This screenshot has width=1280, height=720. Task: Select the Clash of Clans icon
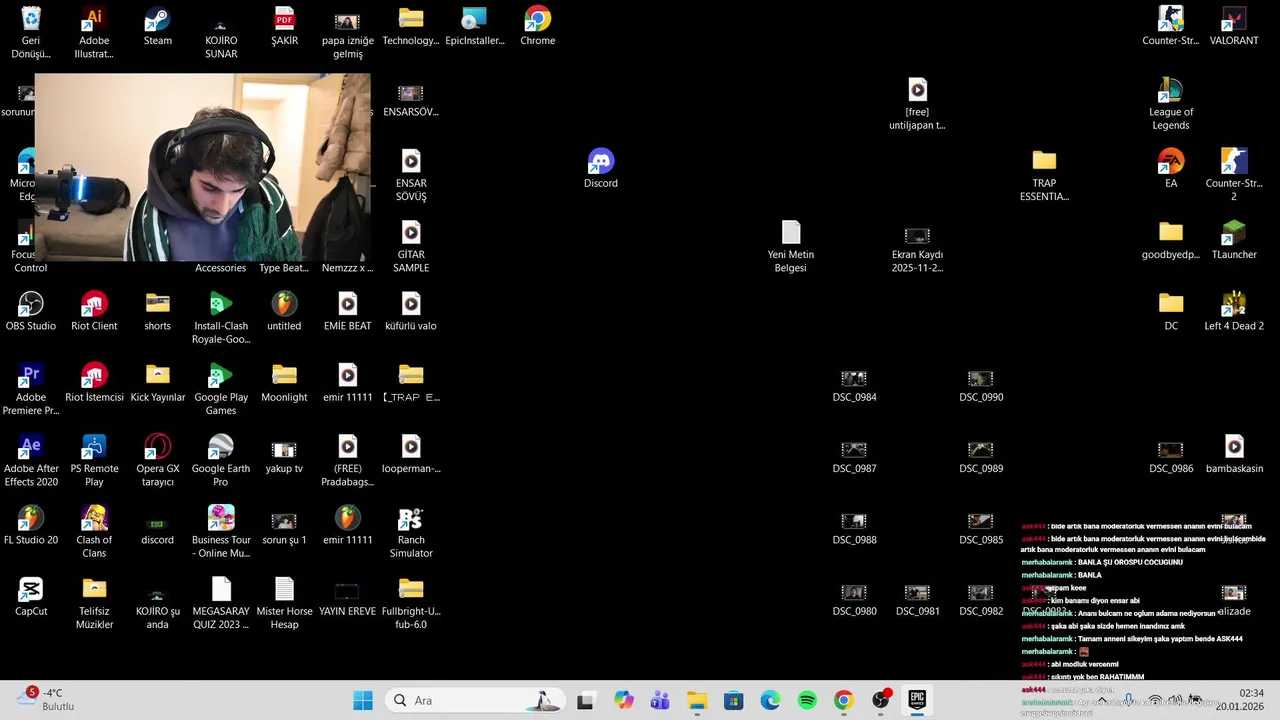coord(94,533)
